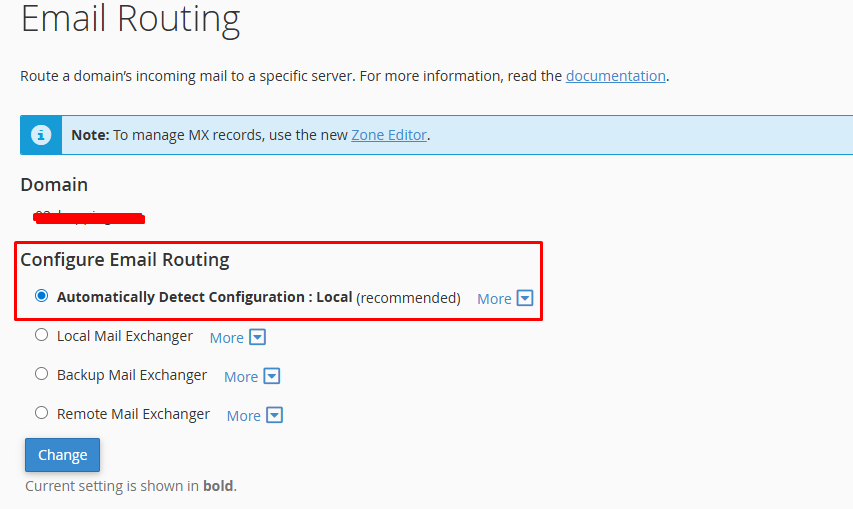
Task: Click the blue info icon in note banner
Action: pyautogui.click(x=41, y=135)
